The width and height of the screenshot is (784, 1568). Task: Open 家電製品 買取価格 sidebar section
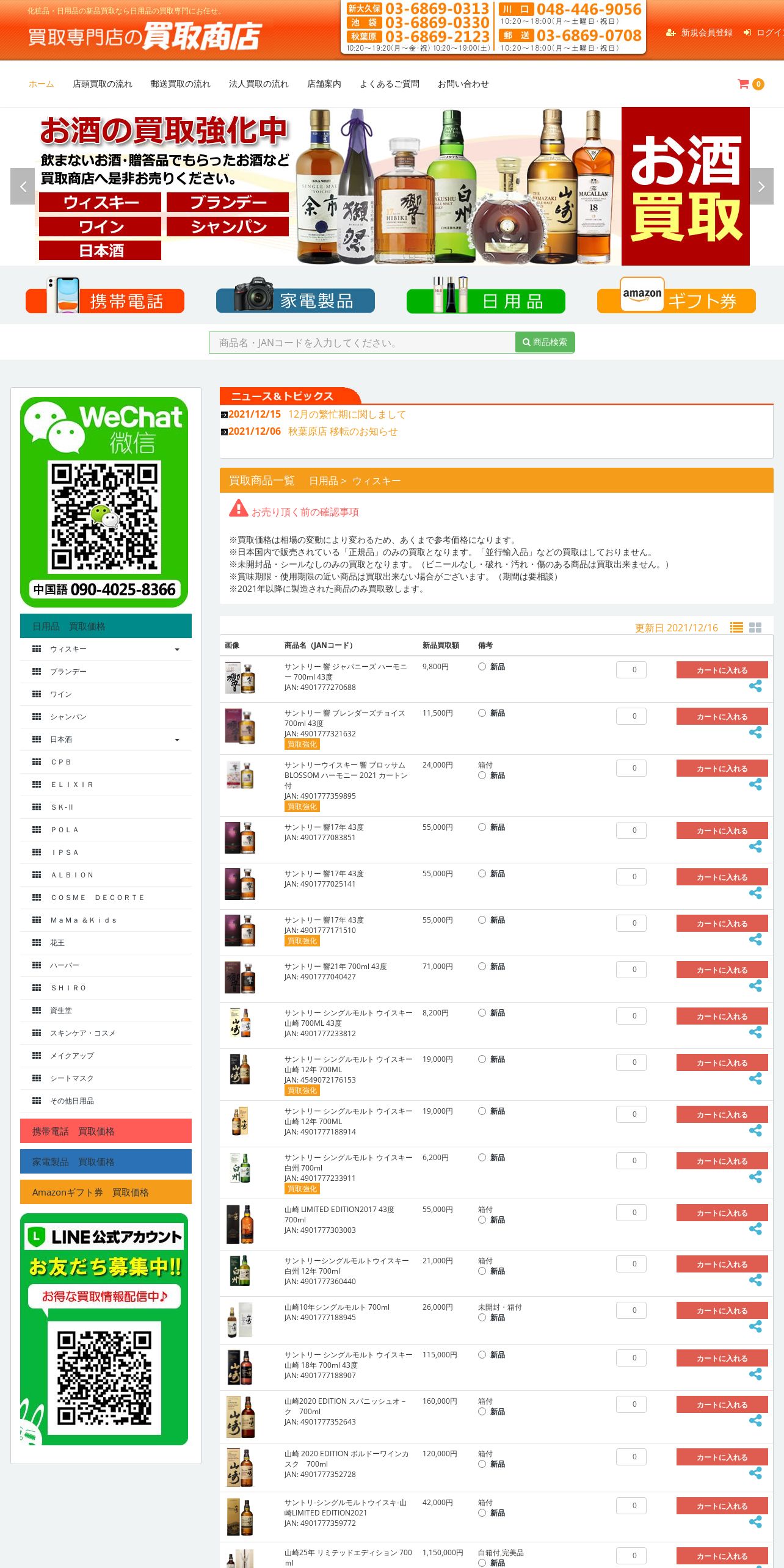click(106, 1161)
